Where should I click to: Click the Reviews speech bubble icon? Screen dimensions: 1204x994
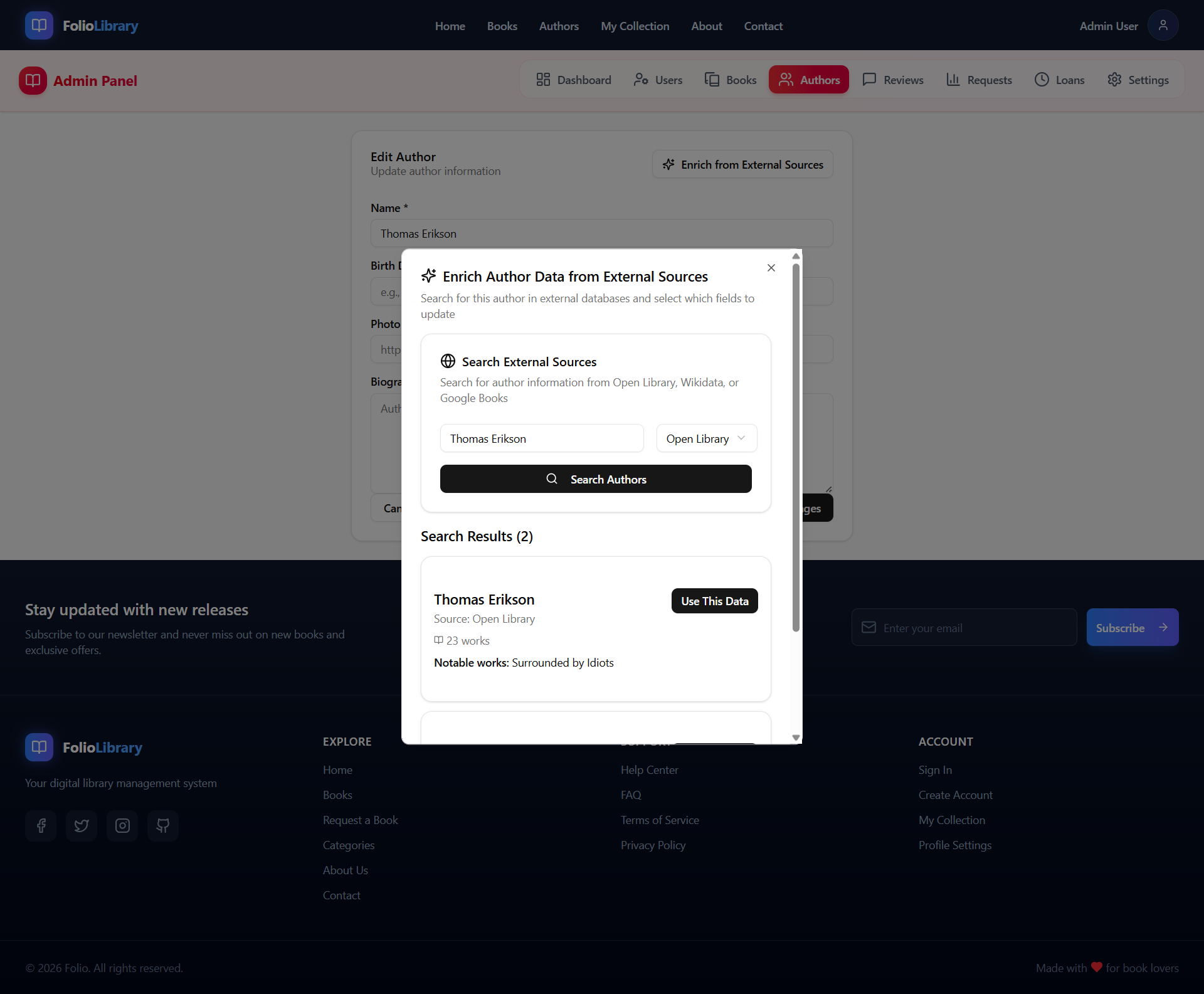pos(870,80)
